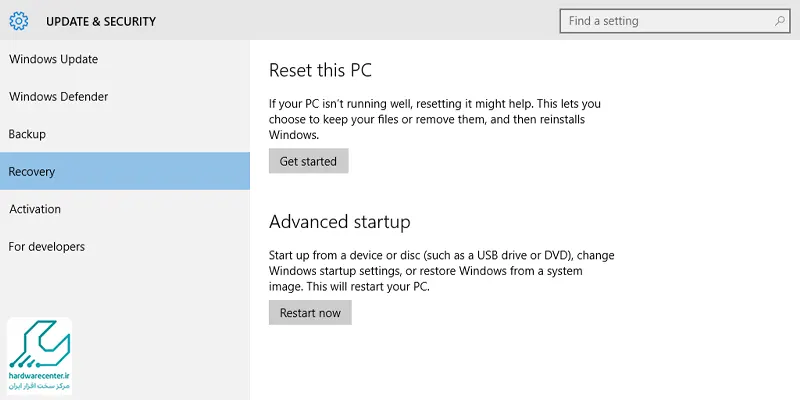Click the Persian caption below hardwarecenter.ir

40,386
